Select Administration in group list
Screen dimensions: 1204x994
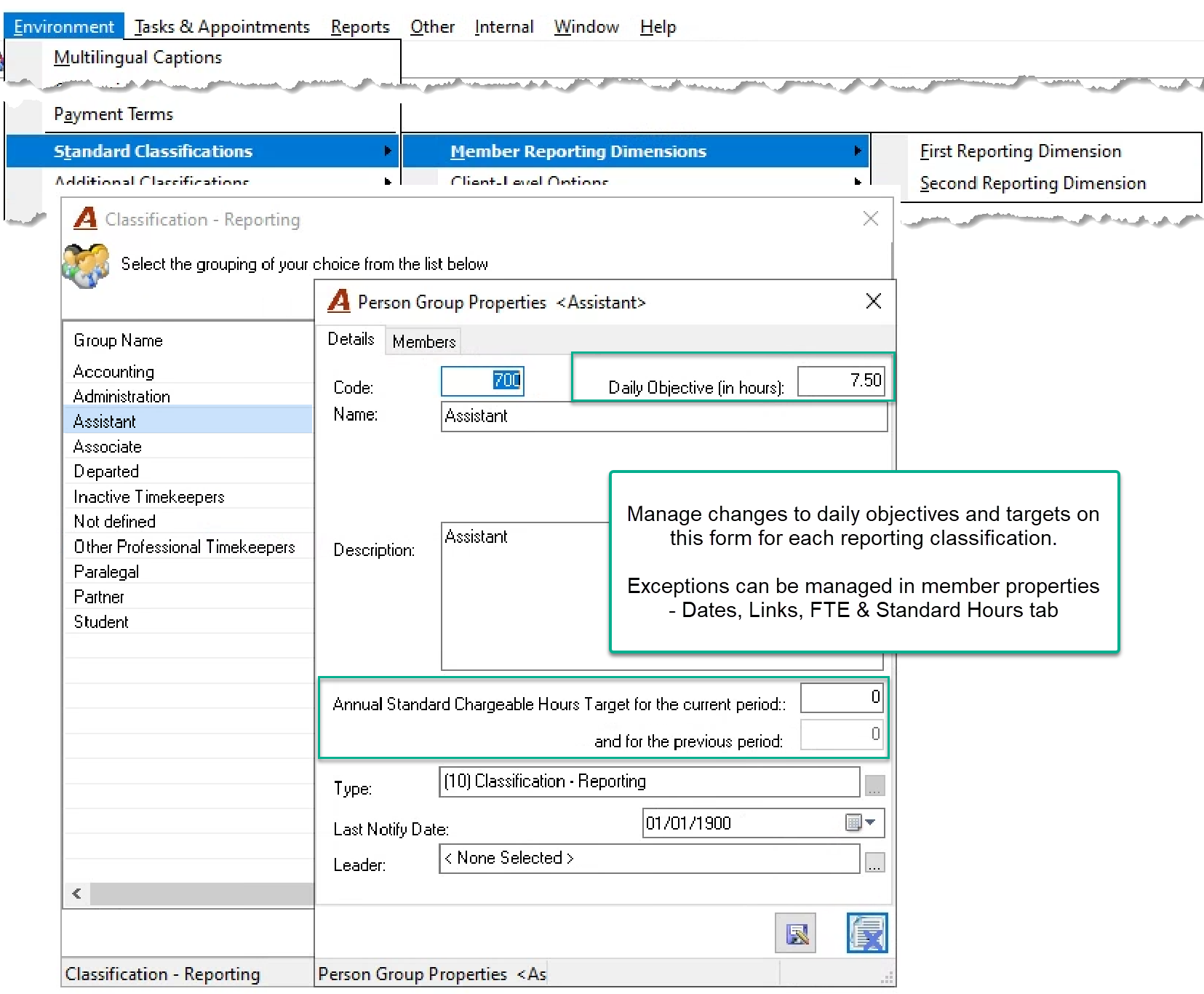click(188, 397)
